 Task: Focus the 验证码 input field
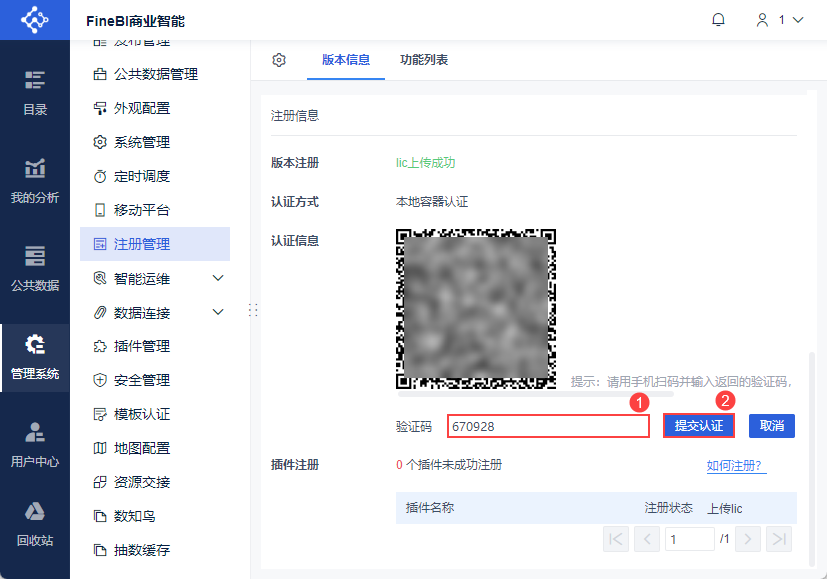tap(549, 426)
